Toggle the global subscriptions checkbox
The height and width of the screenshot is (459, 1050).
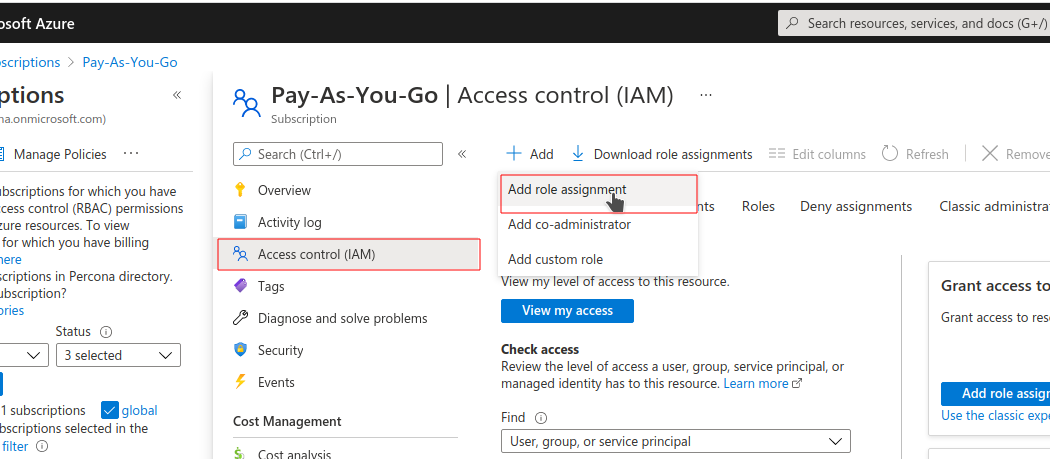click(x=110, y=410)
